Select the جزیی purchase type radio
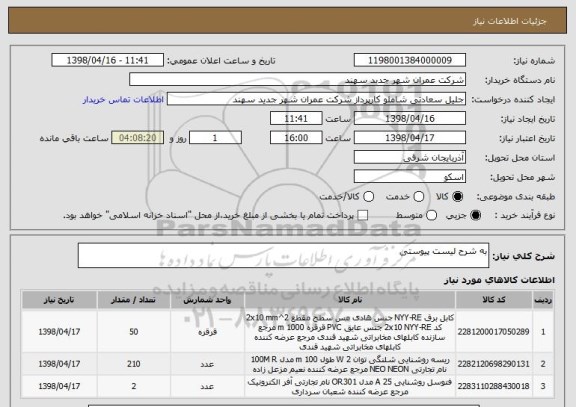576x407 pixels. 475,216
